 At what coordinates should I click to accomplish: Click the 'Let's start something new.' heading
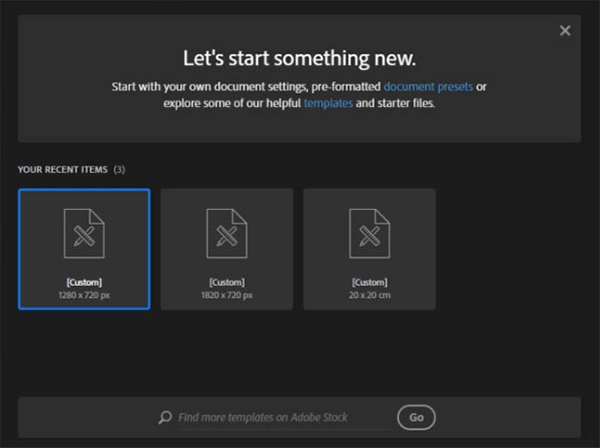pyautogui.click(x=299, y=59)
